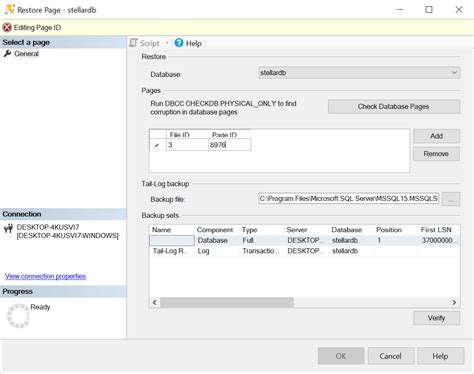Click the pencil edit marker in page row
The height and width of the screenshot is (374, 474).
click(157, 145)
